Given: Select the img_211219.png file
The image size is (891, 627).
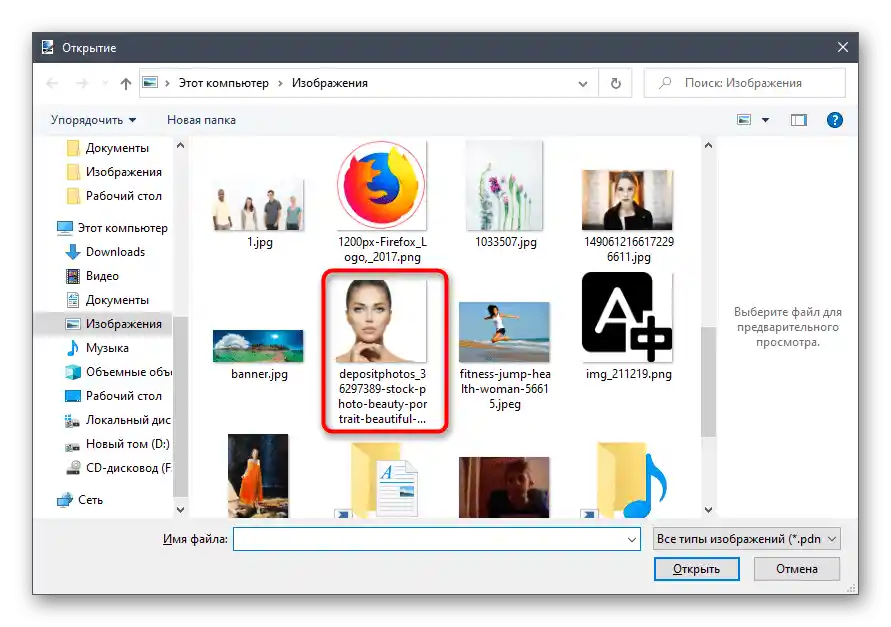Looking at the screenshot, I should point(628,327).
